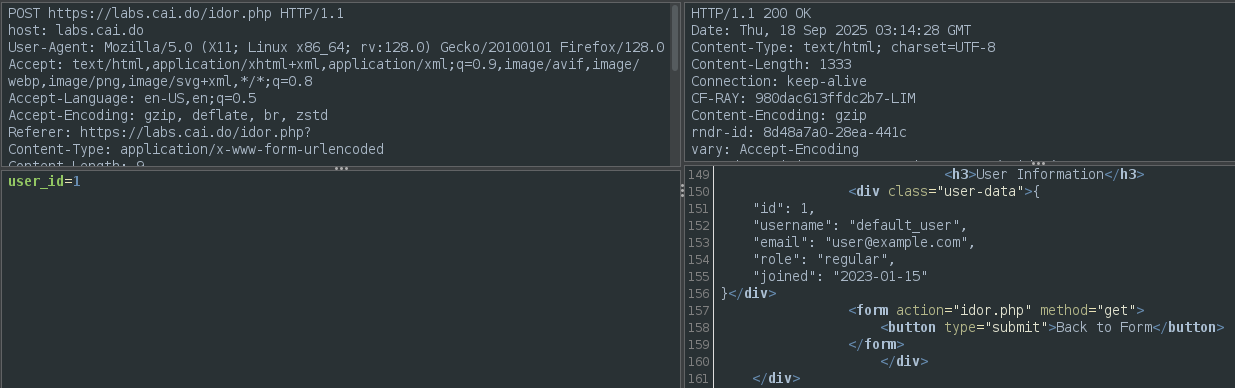Click the "email" line in response body

[864, 242]
